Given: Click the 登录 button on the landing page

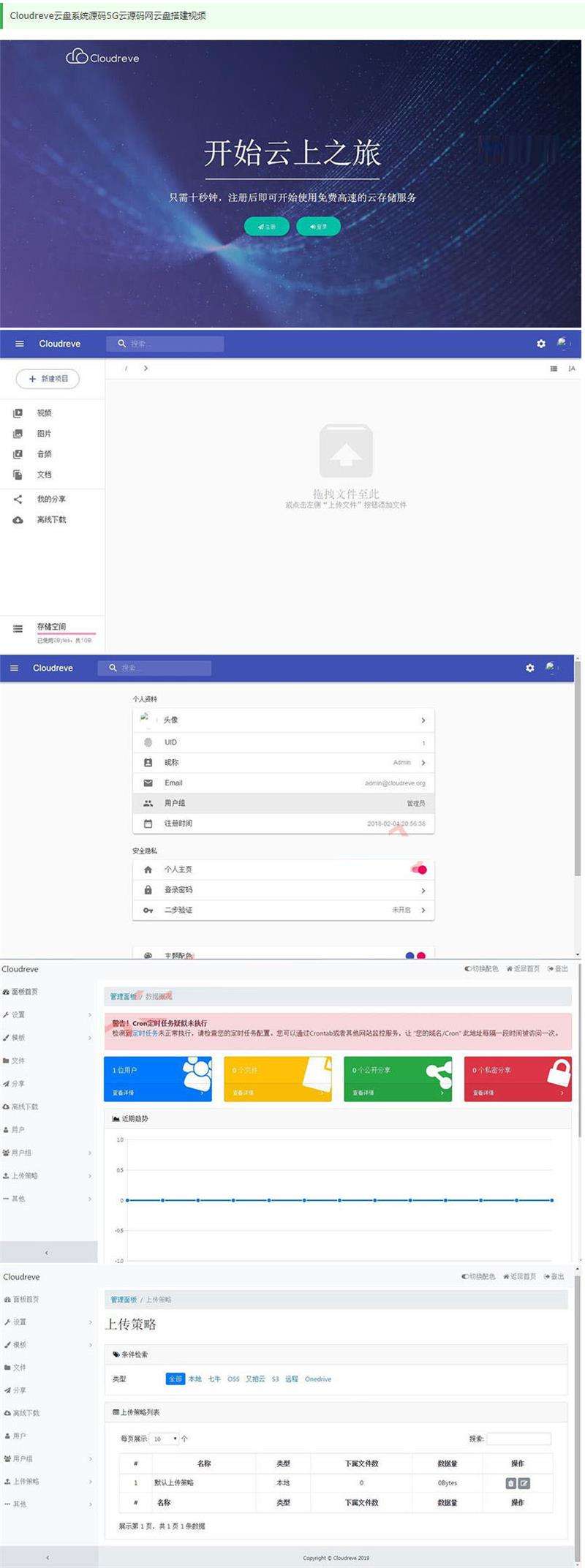Looking at the screenshot, I should [318, 227].
